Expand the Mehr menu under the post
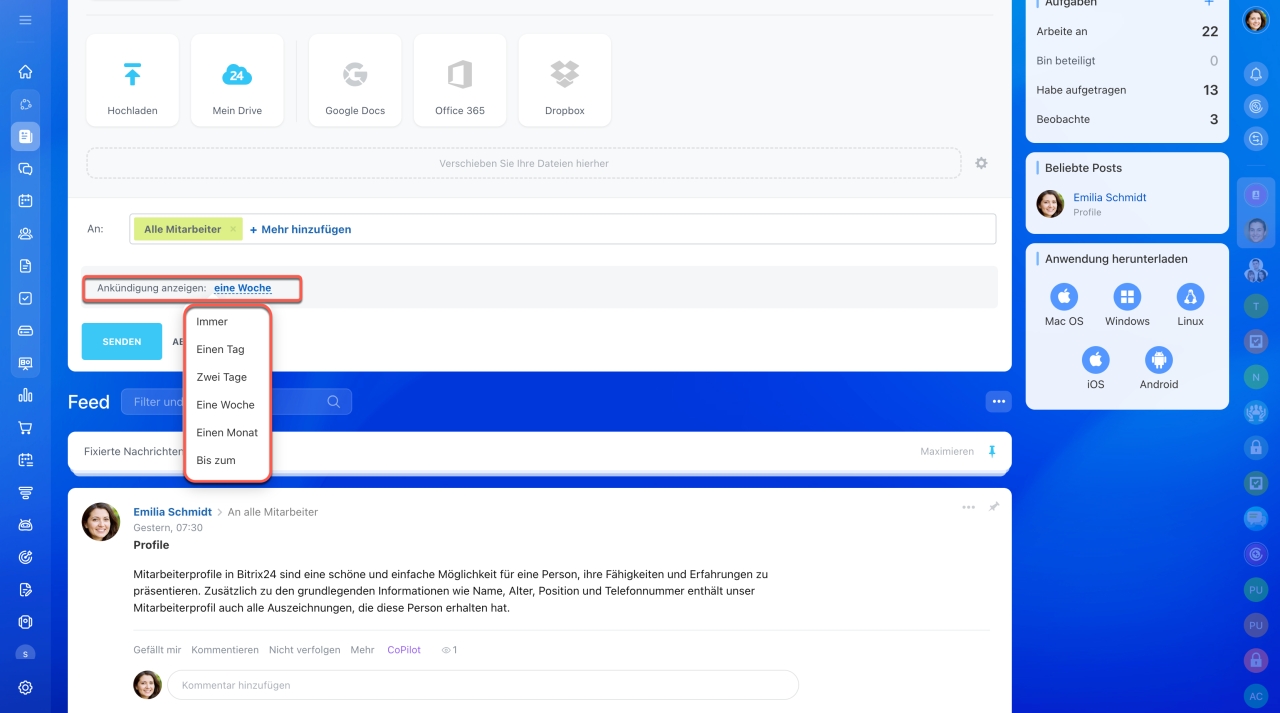The width and height of the screenshot is (1280, 713). pyautogui.click(x=362, y=650)
